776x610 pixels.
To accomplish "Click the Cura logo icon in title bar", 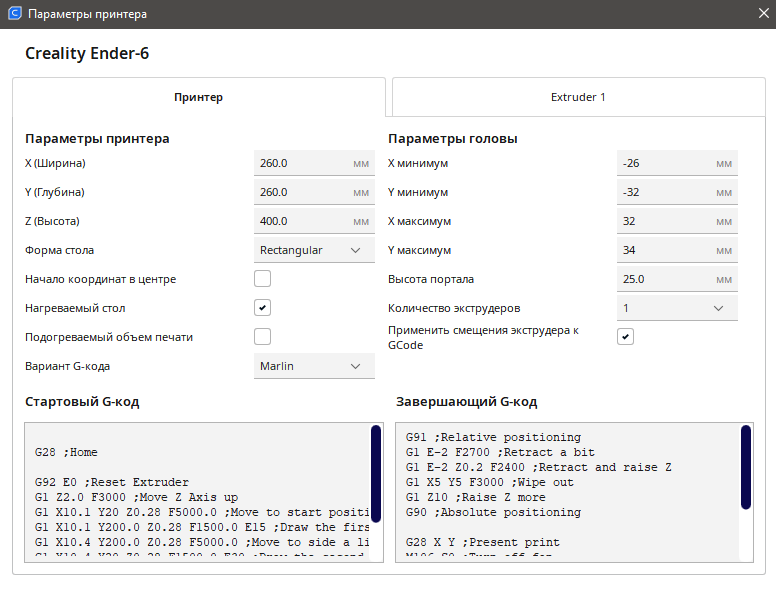I will coord(14,15).
